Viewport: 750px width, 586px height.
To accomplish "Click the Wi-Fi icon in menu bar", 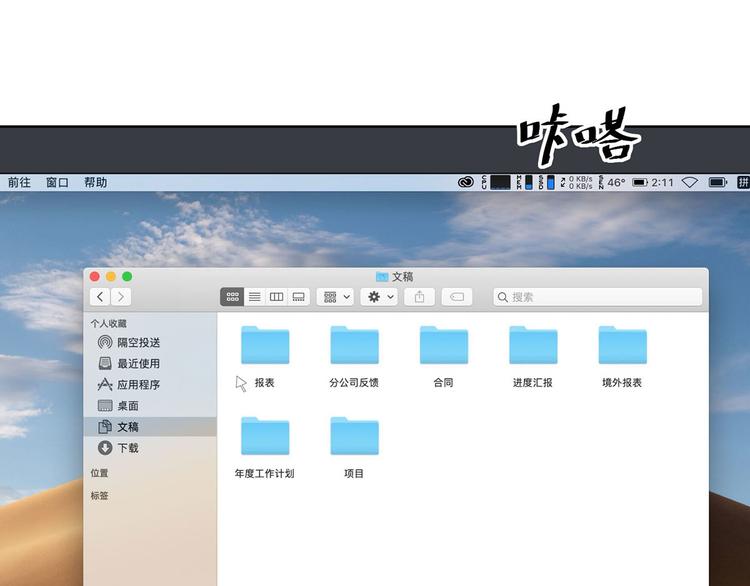I will coord(690,183).
